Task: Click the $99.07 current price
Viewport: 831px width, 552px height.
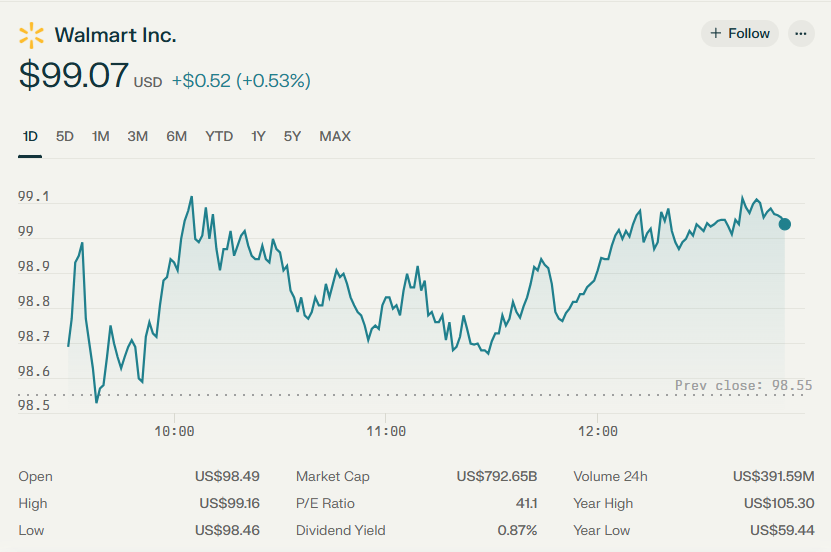Action: click(x=74, y=75)
